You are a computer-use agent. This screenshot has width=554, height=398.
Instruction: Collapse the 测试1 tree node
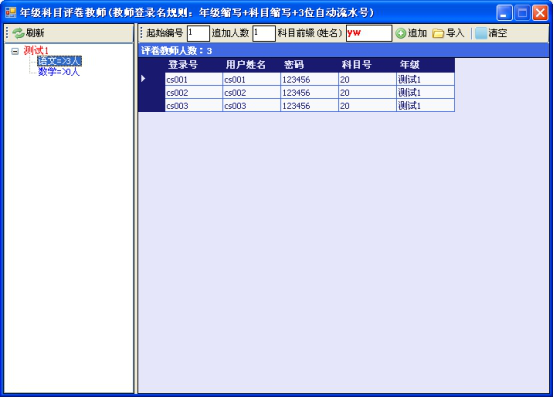[x=15, y=52]
